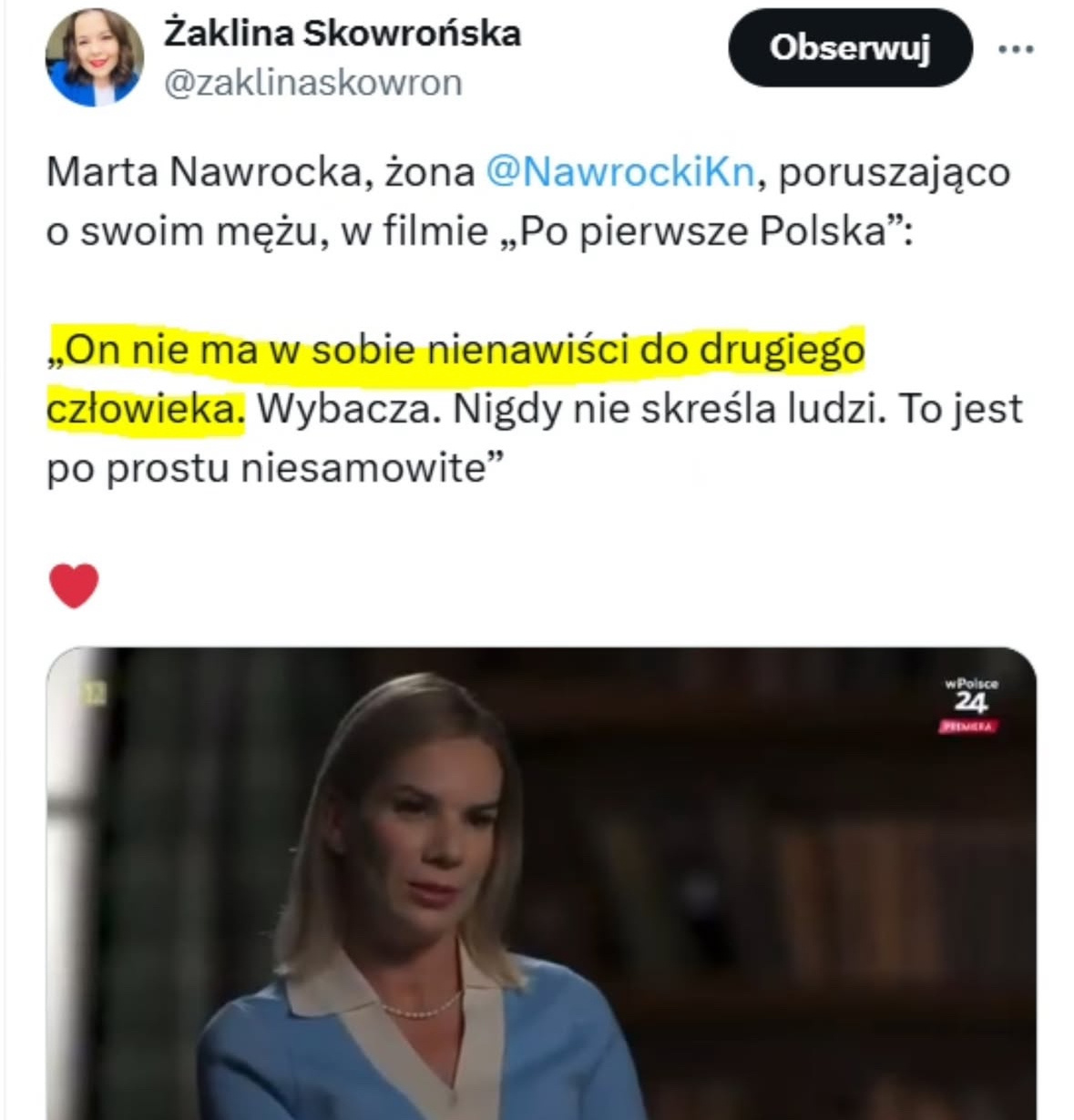
Task: Click the red PREMIERA badge on the video
Action: [x=969, y=727]
